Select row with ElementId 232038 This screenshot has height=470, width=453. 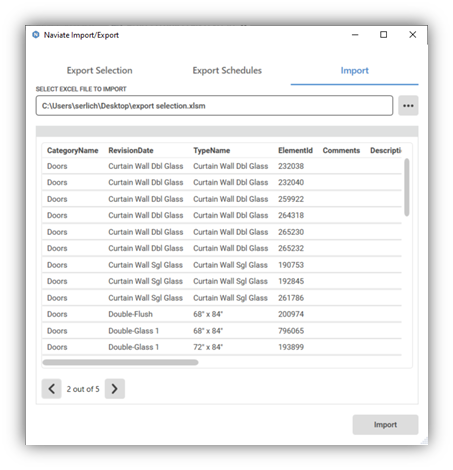tap(222, 166)
